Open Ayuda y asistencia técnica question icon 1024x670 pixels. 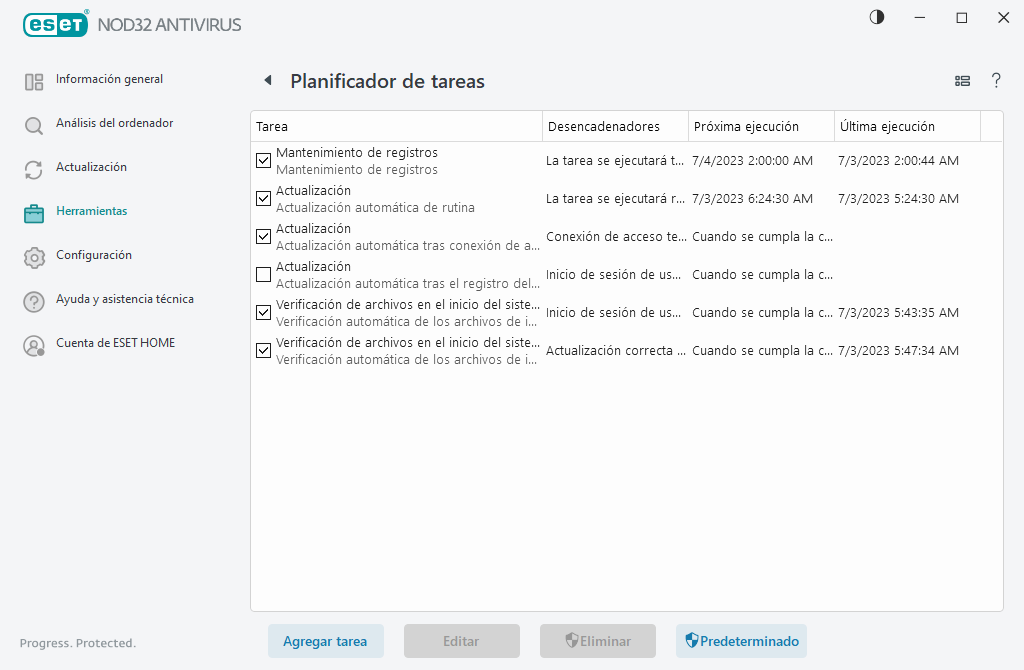tap(35, 299)
